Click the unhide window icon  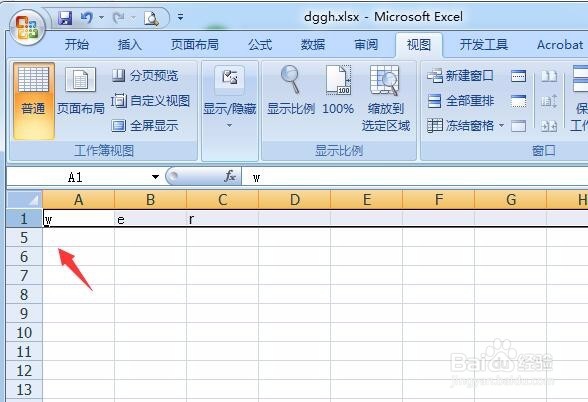[519, 126]
